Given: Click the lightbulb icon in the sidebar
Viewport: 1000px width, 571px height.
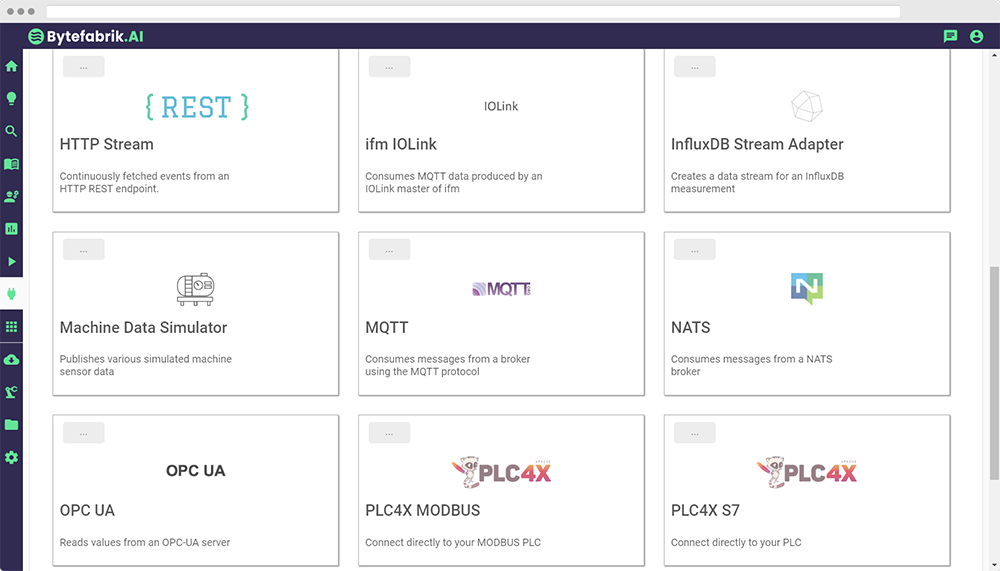Looking at the screenshot, I should coord(12,98).
